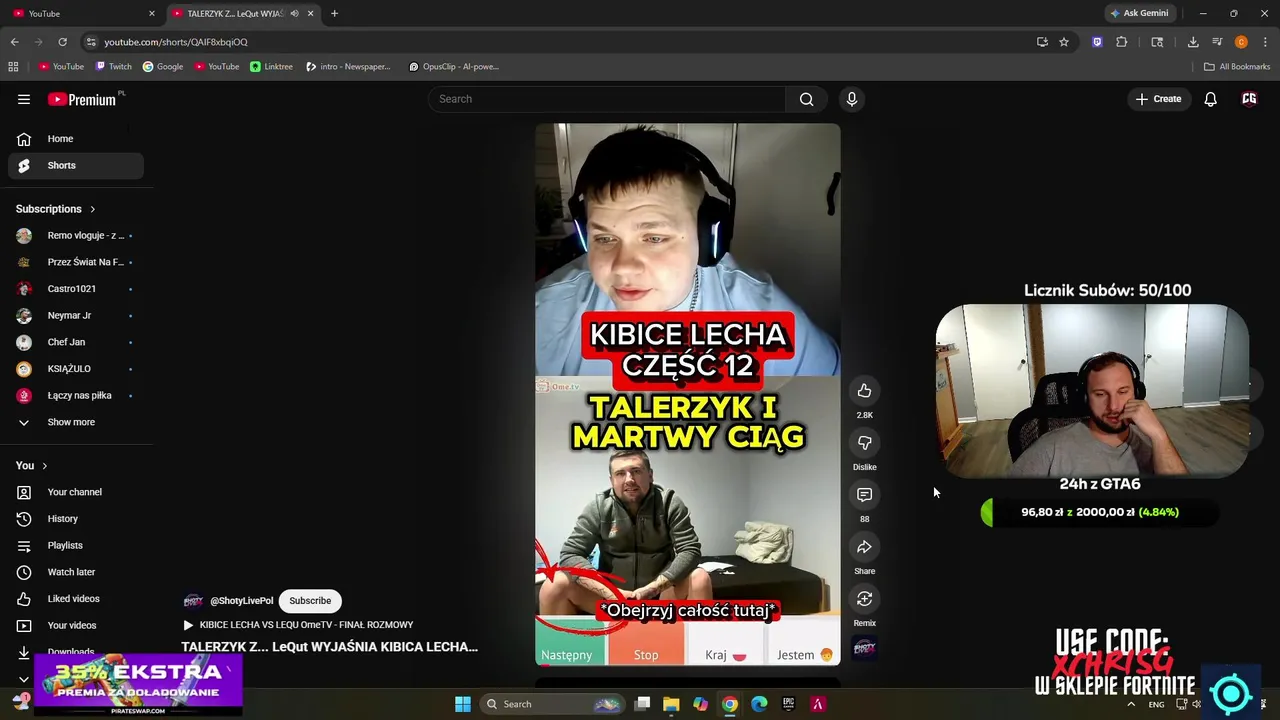Open the Linktree bookmark
The height and width of the screenshot is (720, 1280).
(271, 67)
